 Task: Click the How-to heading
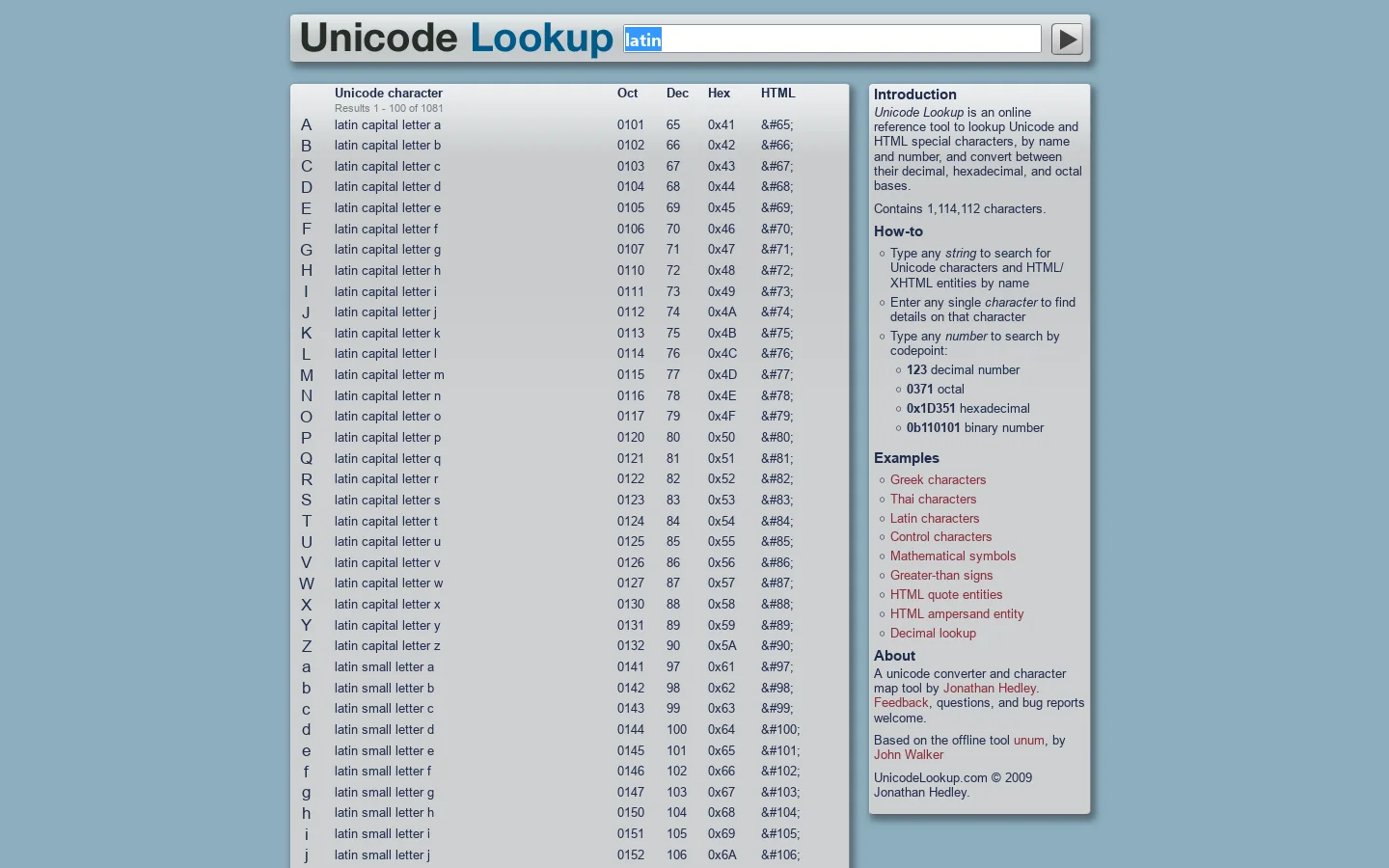pyautogui.click(x=898, y=231)
